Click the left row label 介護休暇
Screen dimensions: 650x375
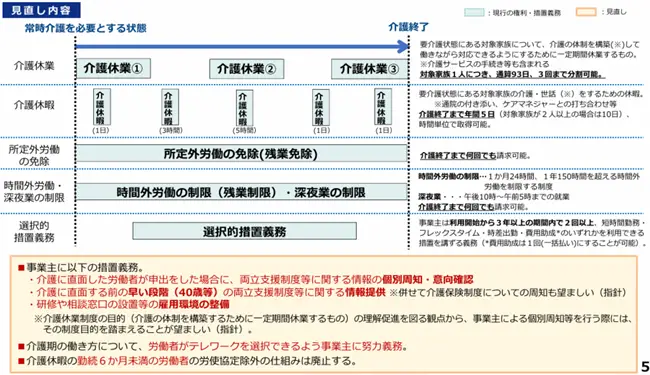point(34,105)
